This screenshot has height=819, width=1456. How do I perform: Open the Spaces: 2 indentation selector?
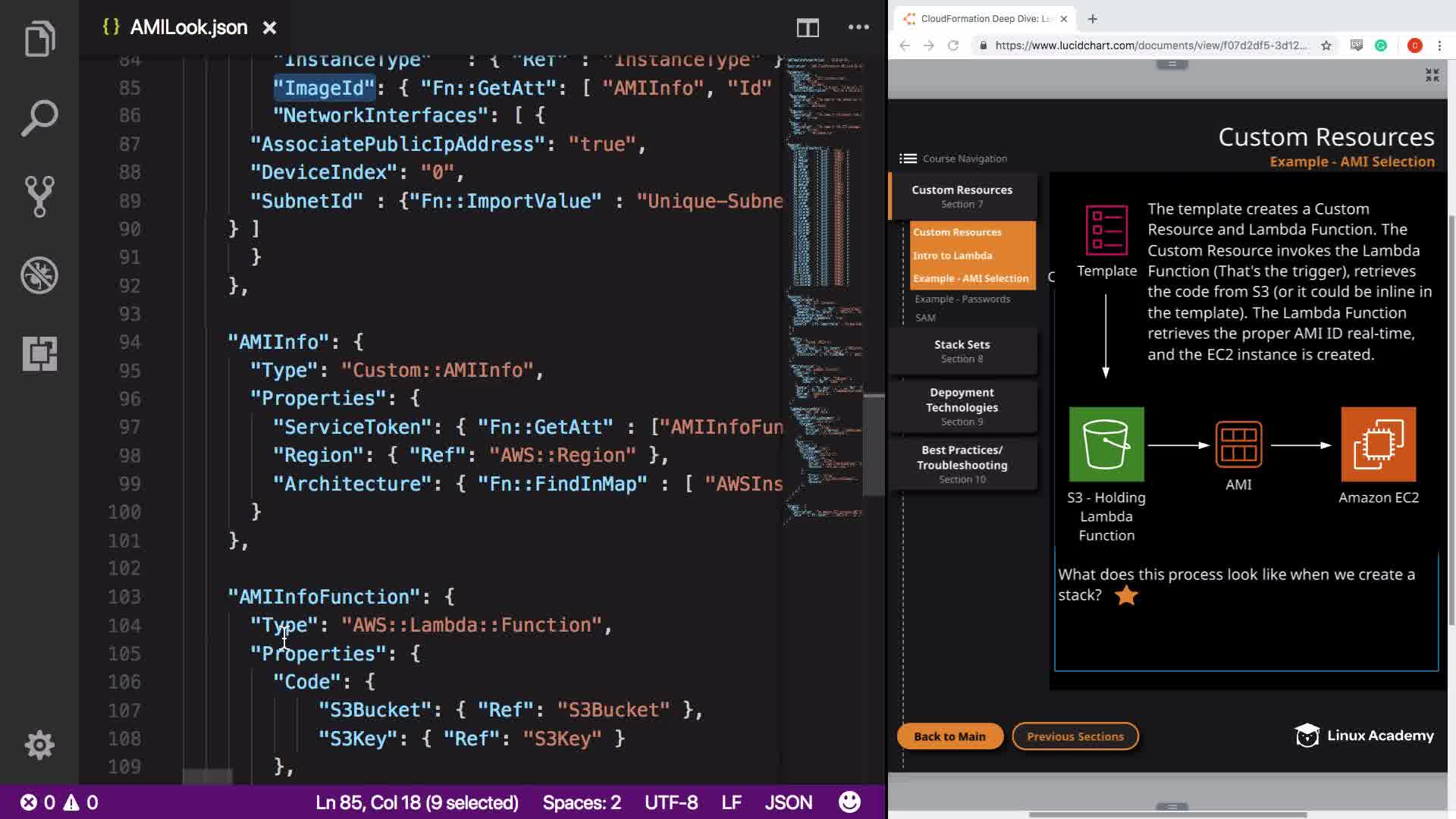coord(582,802)
